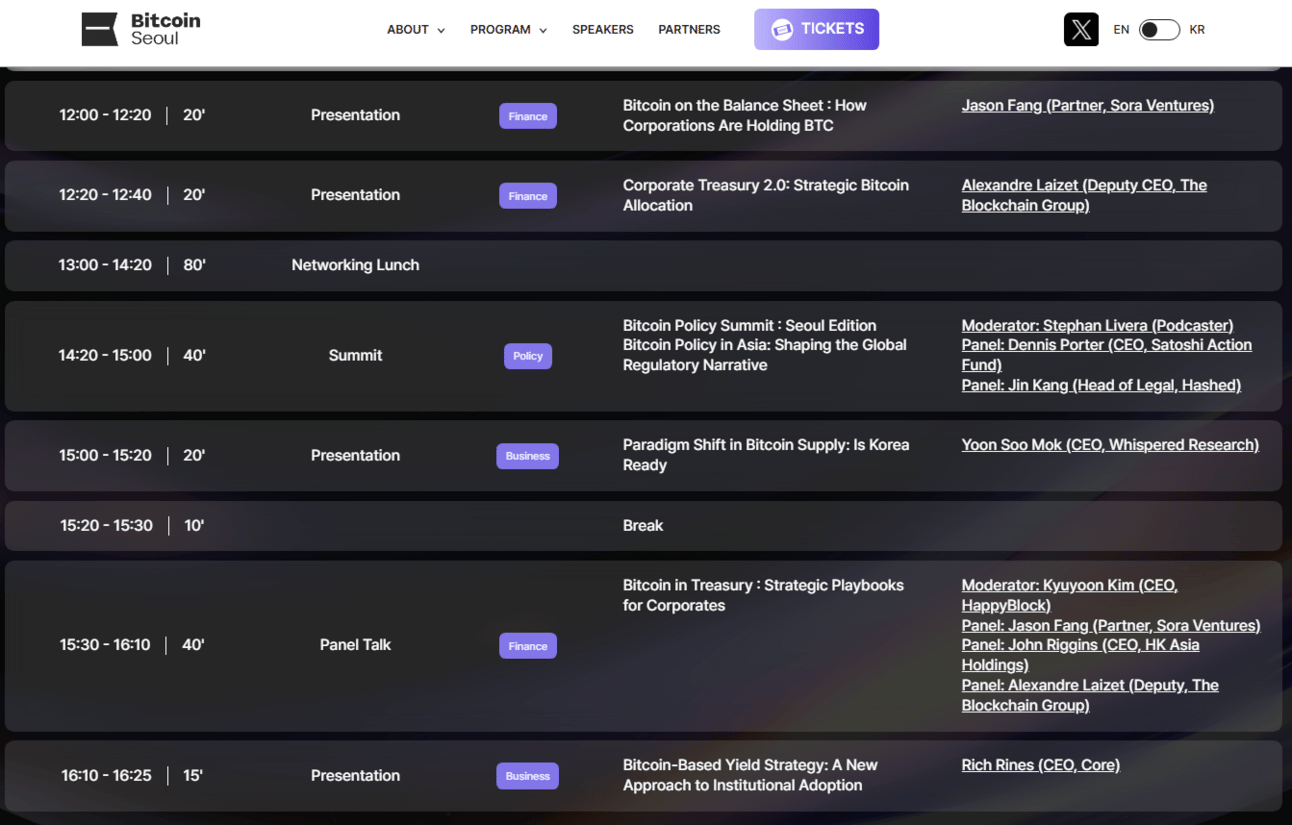Open Panel: Dennis Porter speaker link
1292x825 pixels.
[1107, 355]
